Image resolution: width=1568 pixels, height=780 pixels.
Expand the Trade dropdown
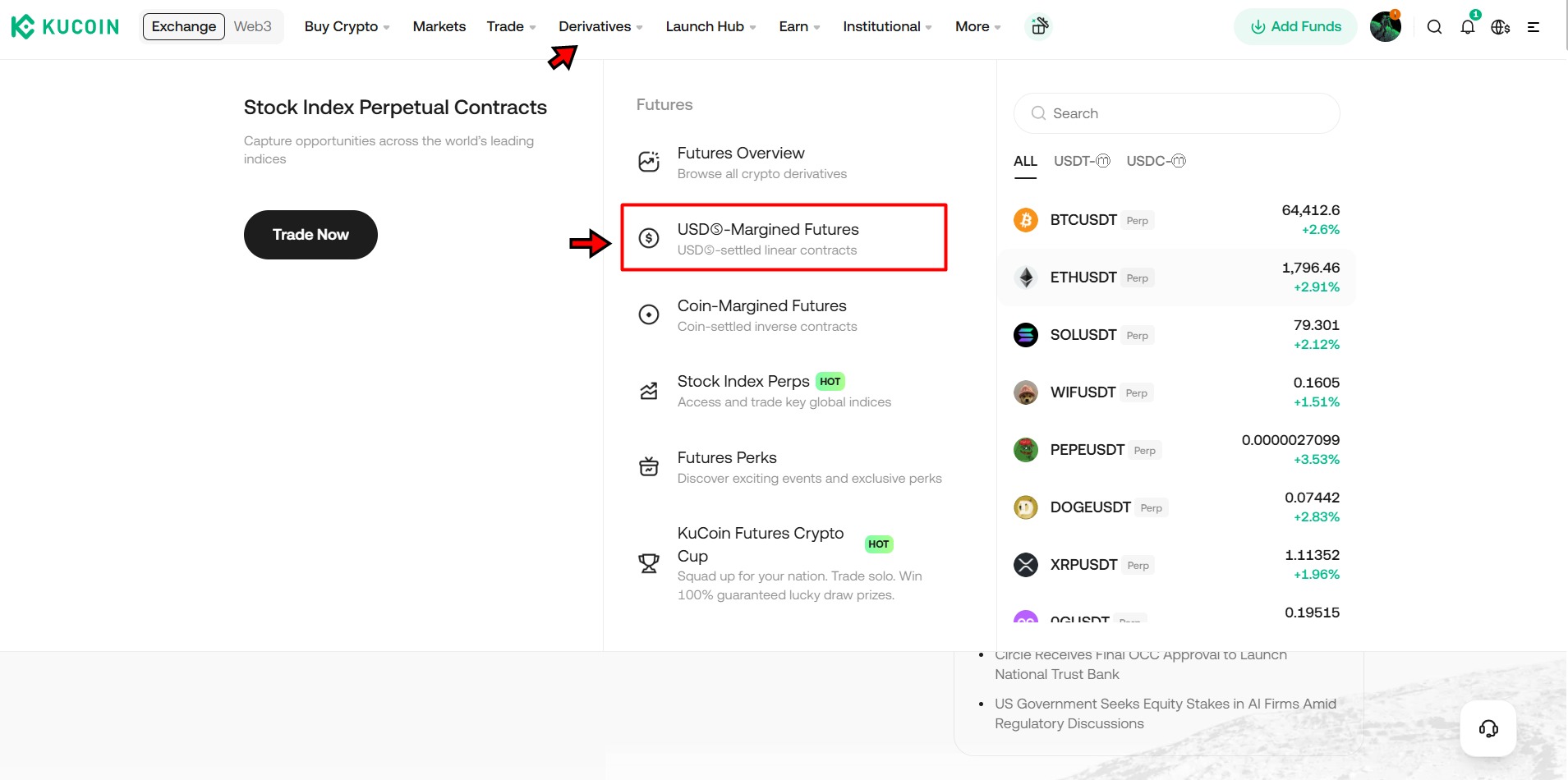(x=511, y=26)
